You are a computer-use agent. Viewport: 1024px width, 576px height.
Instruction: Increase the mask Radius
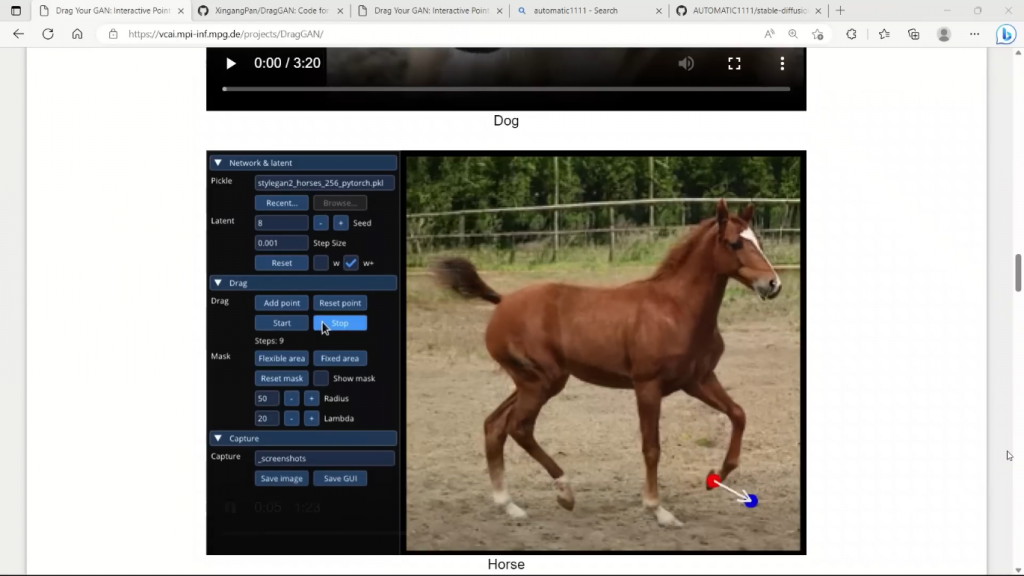tap(312, 398)
